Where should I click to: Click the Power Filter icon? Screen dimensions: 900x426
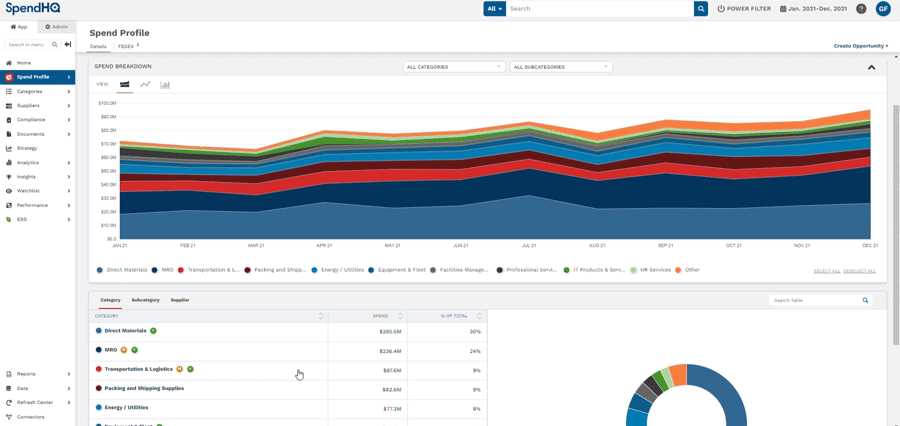(x=721, y=9)
